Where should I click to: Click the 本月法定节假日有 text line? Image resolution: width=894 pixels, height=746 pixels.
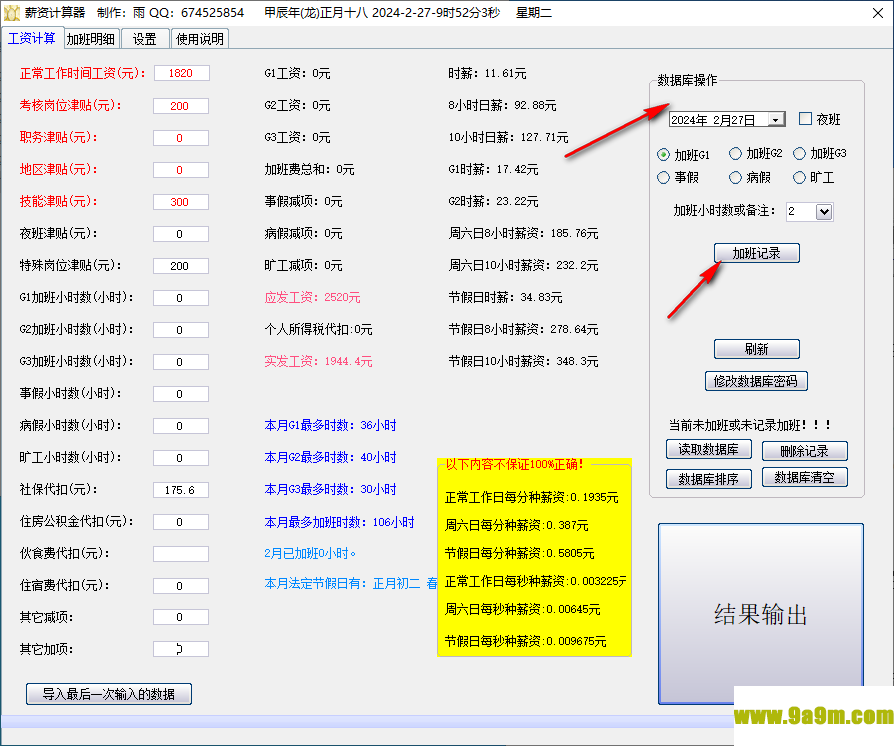[351, 583]
